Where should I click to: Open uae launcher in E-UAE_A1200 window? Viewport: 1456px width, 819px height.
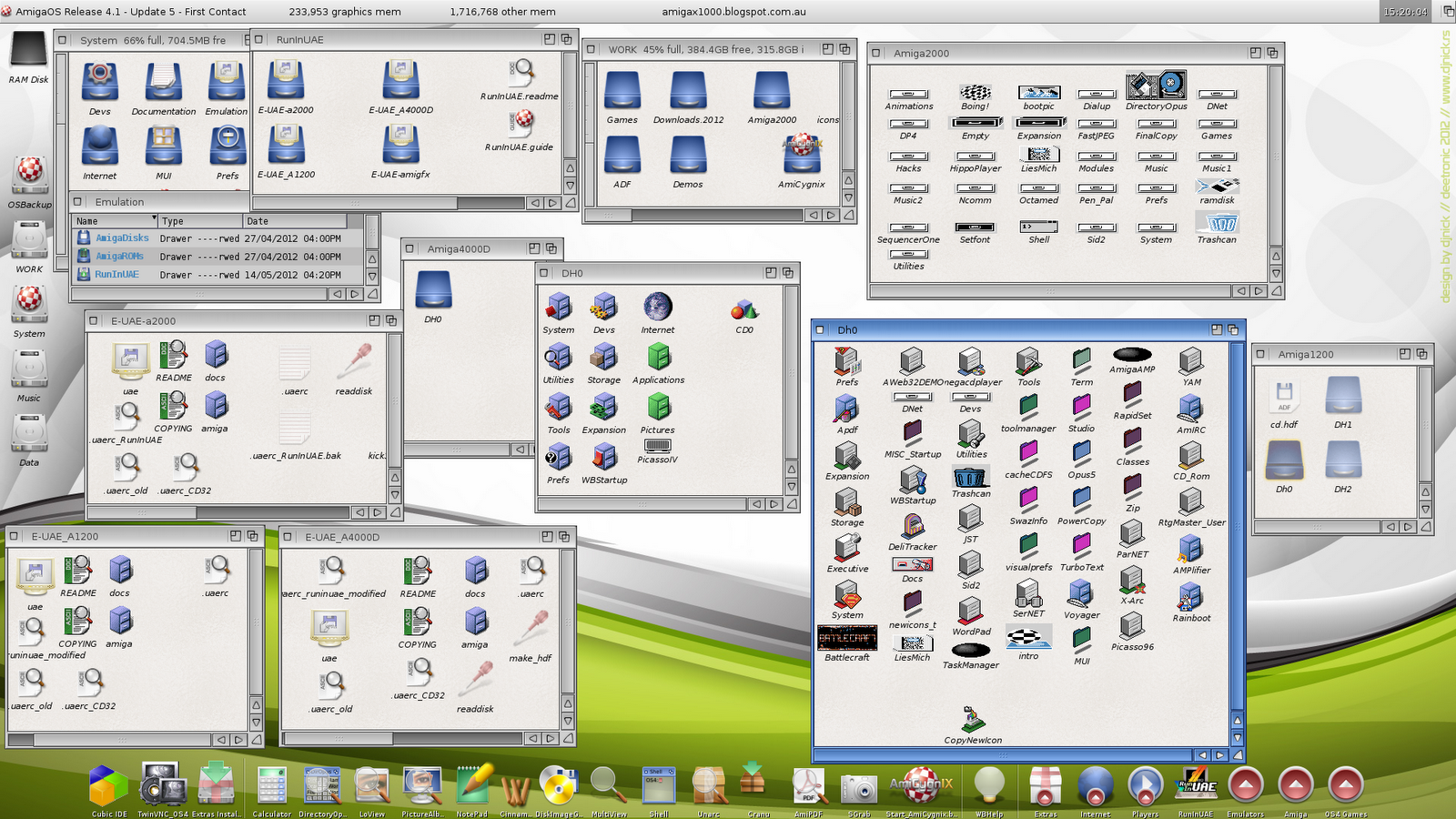(x=35, y=578)
